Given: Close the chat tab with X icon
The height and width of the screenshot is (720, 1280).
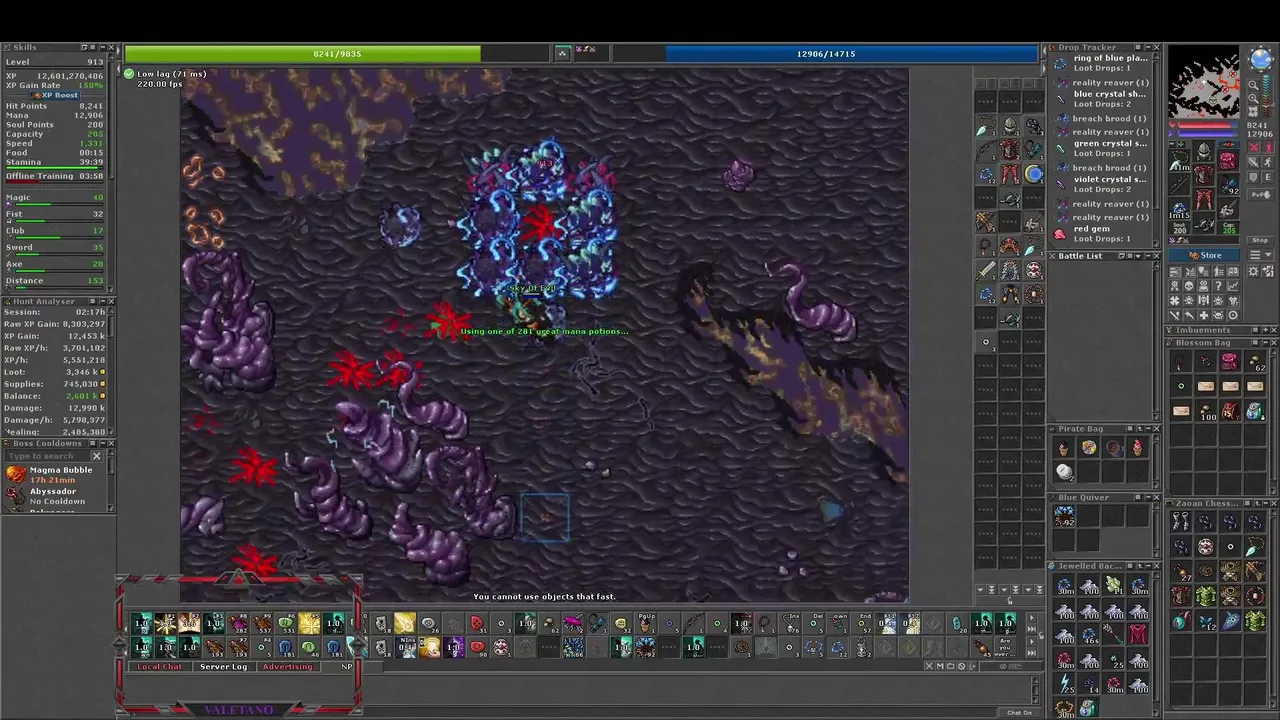Looking at the screenshot, I should point(929,666).
